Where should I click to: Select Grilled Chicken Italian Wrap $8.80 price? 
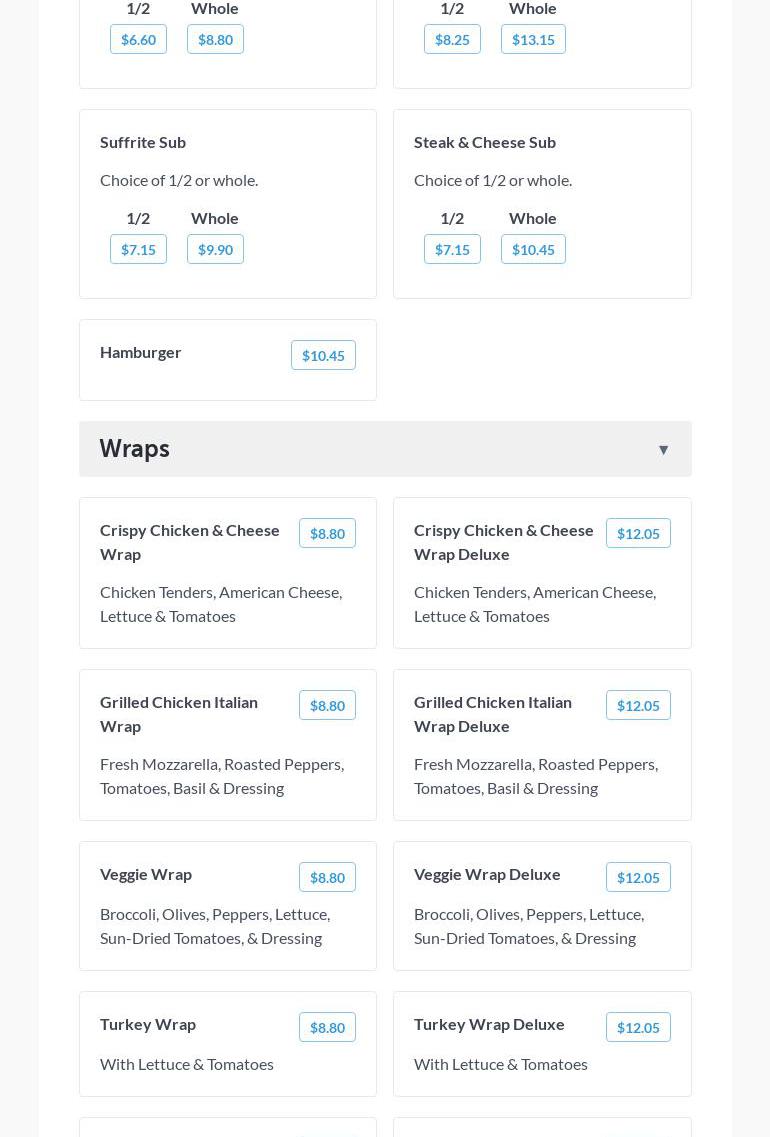(x=327, y=705)
